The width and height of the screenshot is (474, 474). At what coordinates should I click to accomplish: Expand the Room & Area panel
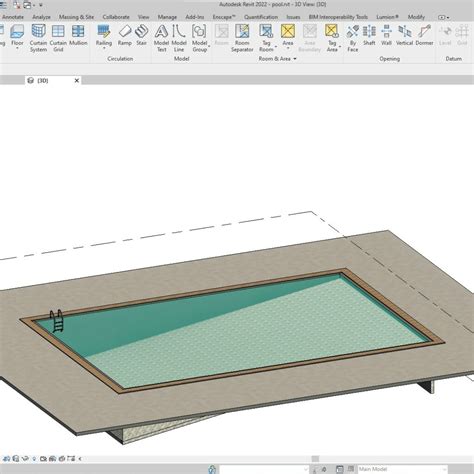[277, 59]
